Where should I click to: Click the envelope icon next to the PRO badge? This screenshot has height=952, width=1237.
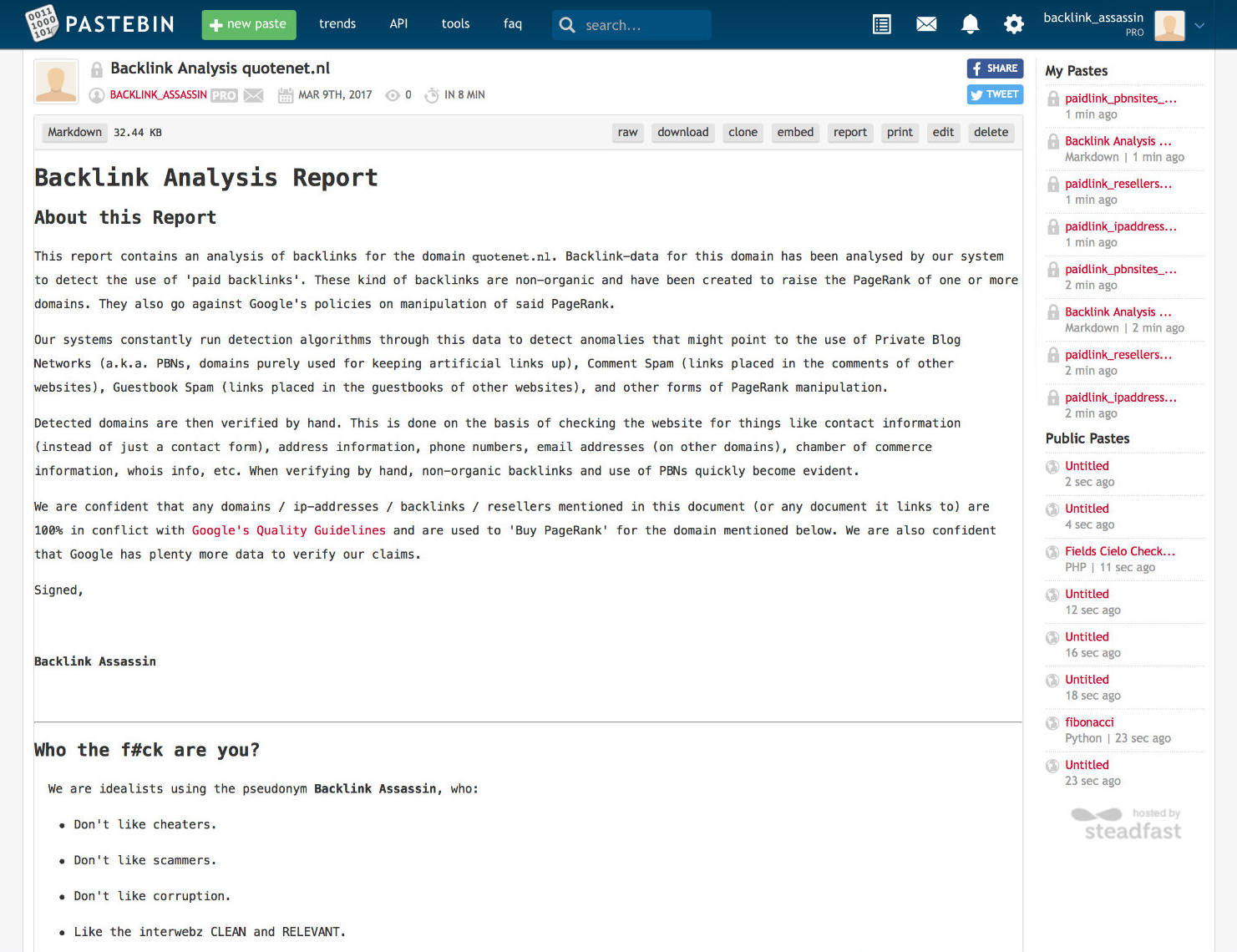pyautogui.click(x=254, y=95)
